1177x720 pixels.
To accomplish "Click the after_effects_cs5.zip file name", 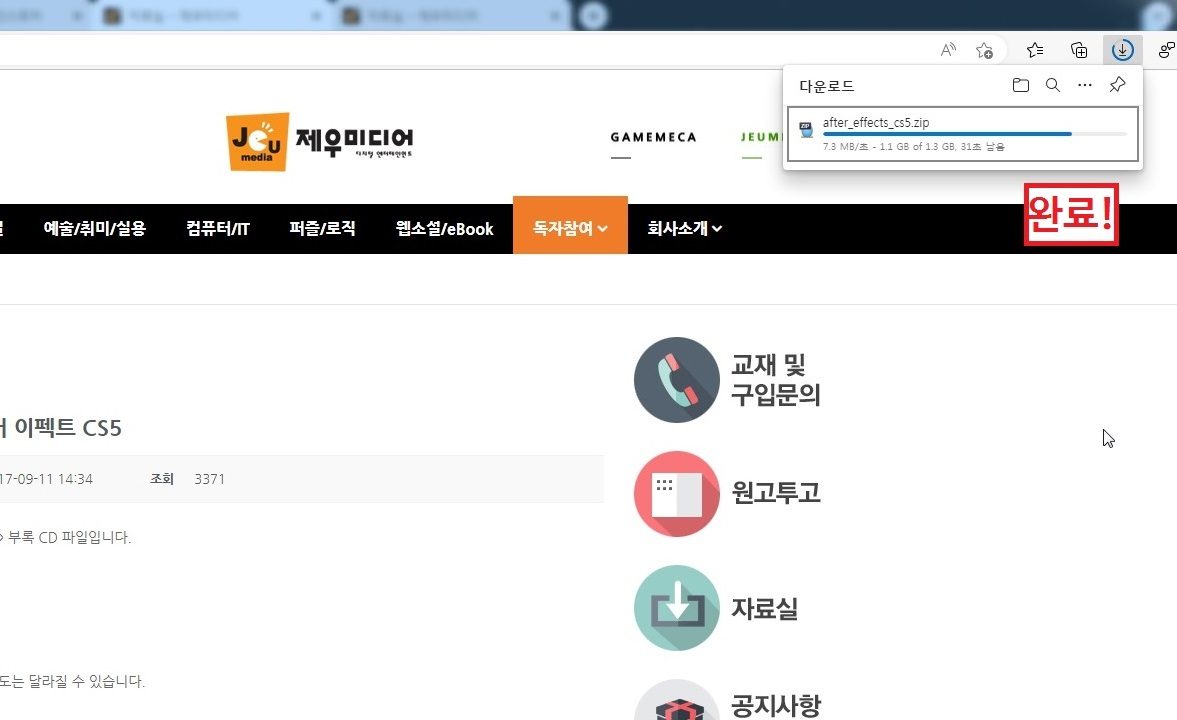I will point(876,122).
